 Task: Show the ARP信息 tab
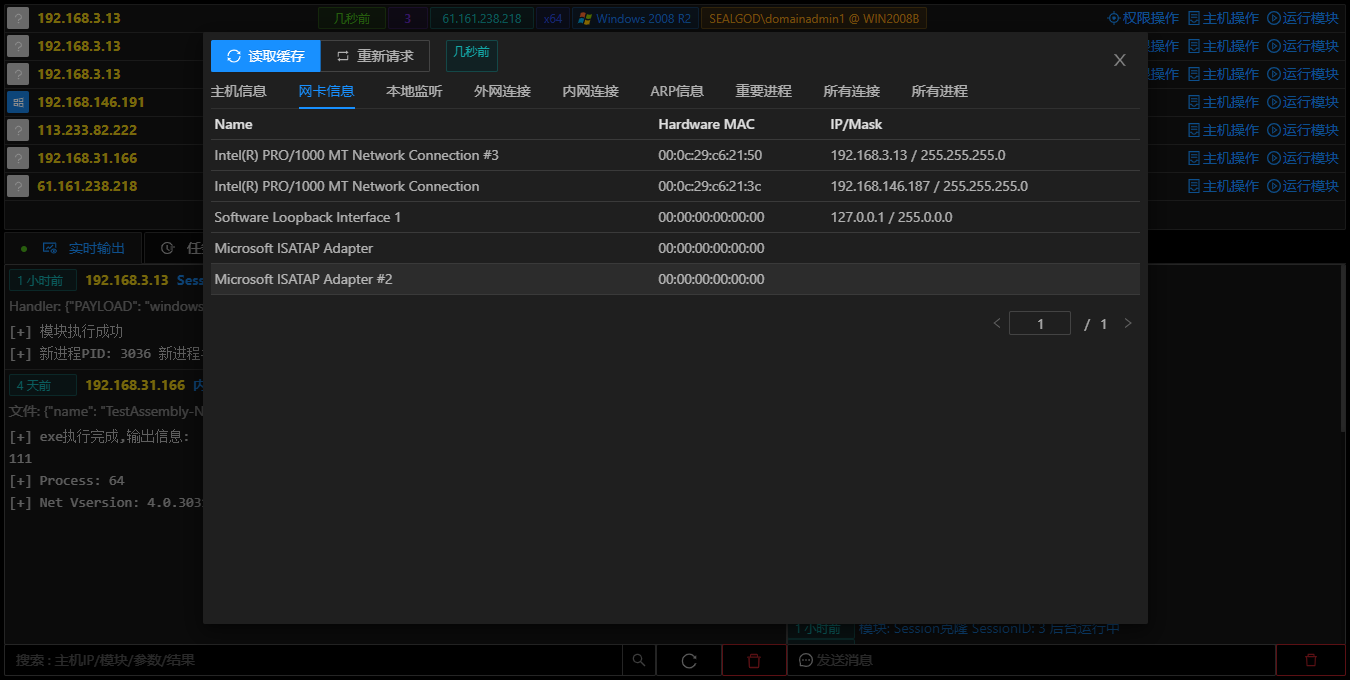coord(677,91)
